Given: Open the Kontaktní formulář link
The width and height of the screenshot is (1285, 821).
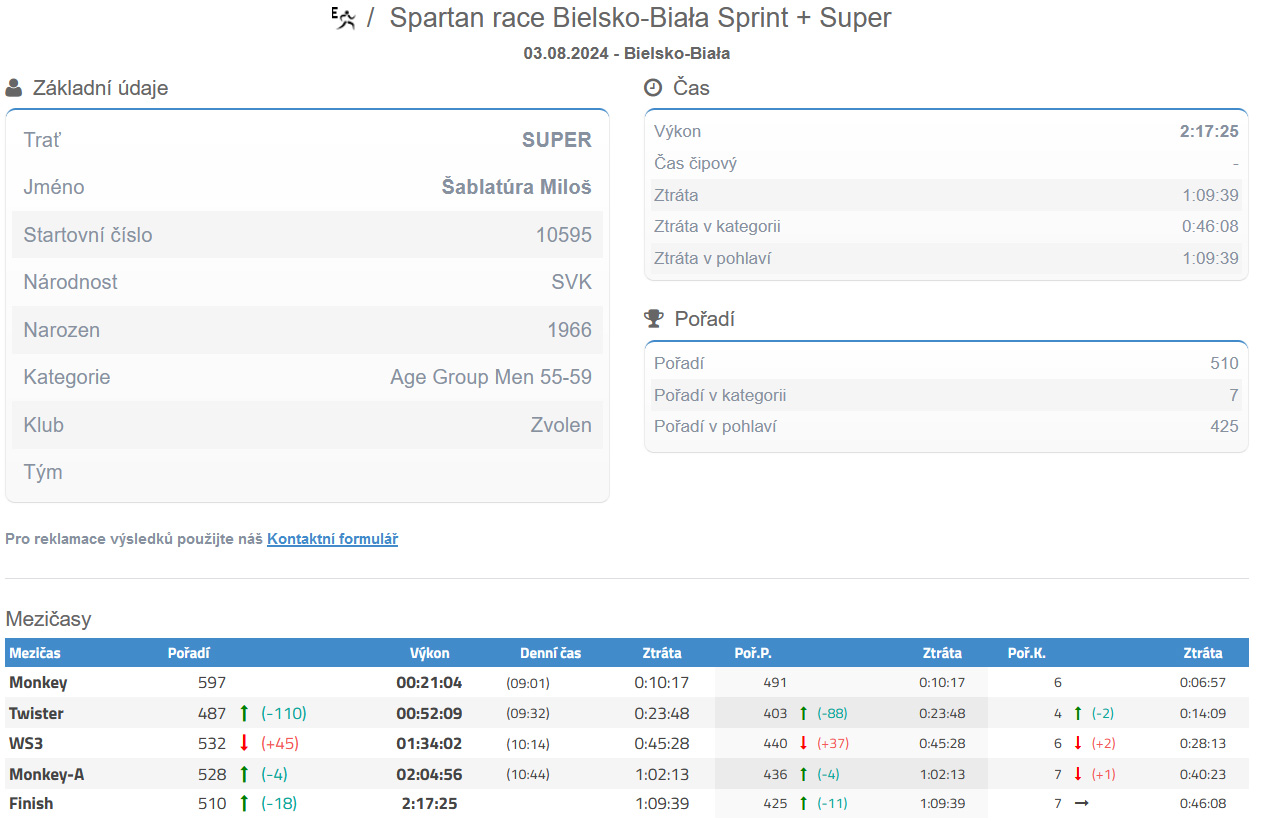Looking at the screenshot, I should click(x=332, y=539).
